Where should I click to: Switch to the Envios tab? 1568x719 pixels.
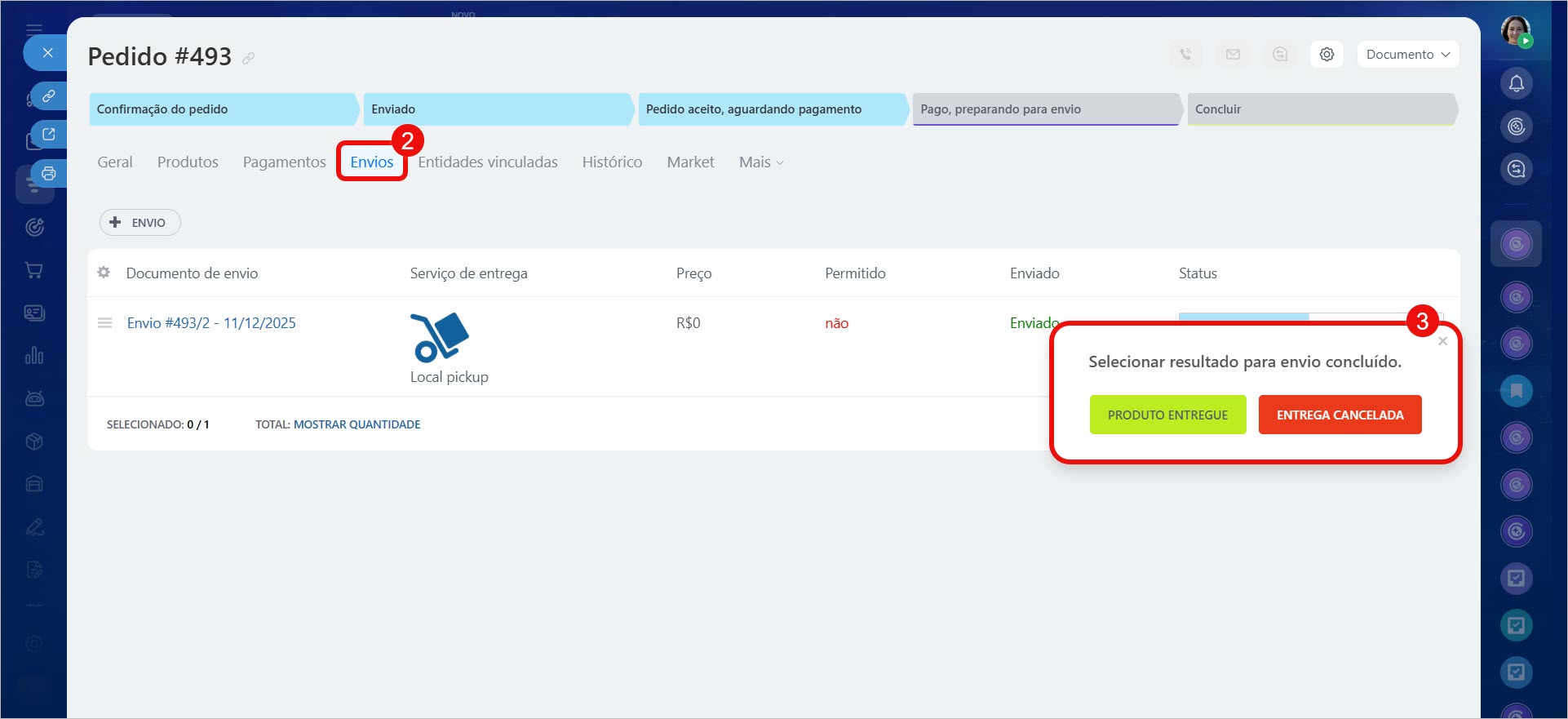372,162
